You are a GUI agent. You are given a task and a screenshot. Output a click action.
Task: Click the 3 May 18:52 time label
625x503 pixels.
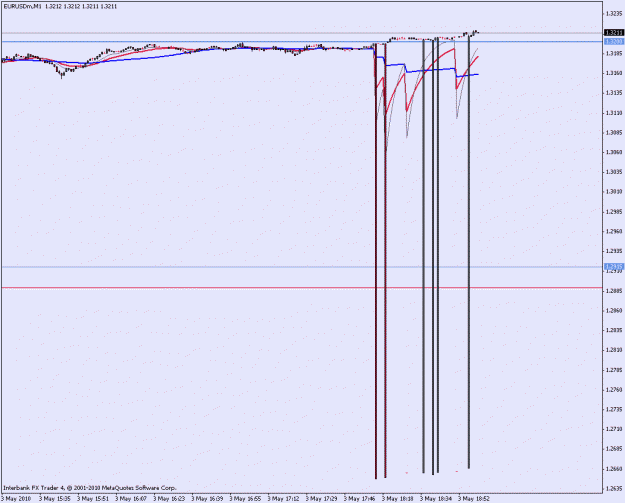coord(474,498)
